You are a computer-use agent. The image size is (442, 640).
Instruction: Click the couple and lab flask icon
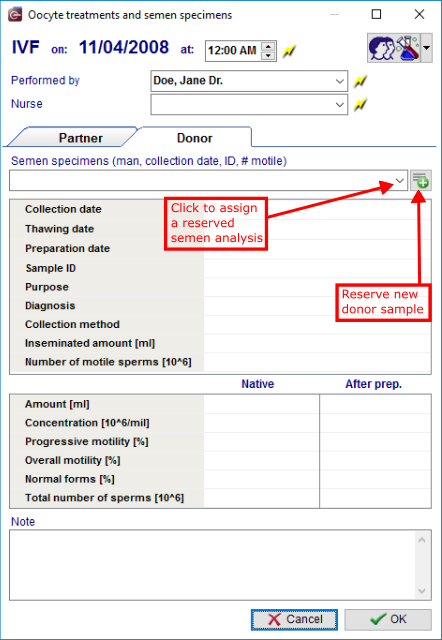click(394, 48)
